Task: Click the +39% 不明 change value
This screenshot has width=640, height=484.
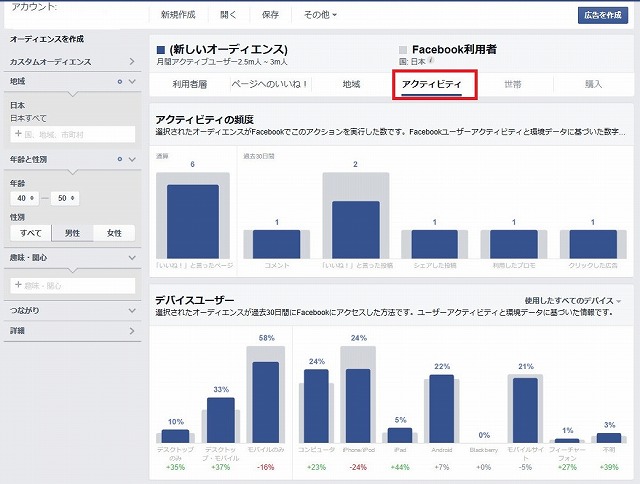Action: click(x=609, y=467)
